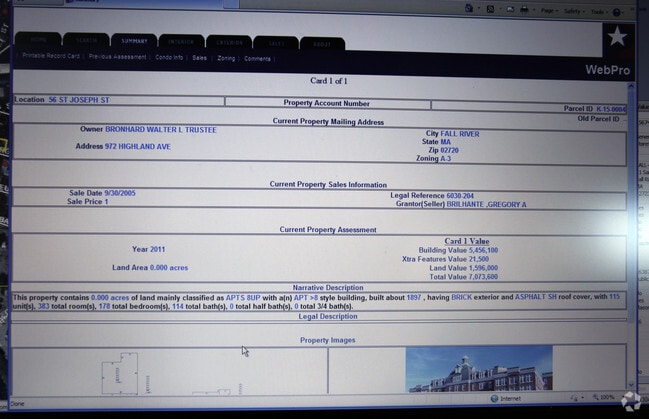Viewport: 649px width, 419px height.
Task: Open the Printable Record Card link
Action: click(51, 57)
